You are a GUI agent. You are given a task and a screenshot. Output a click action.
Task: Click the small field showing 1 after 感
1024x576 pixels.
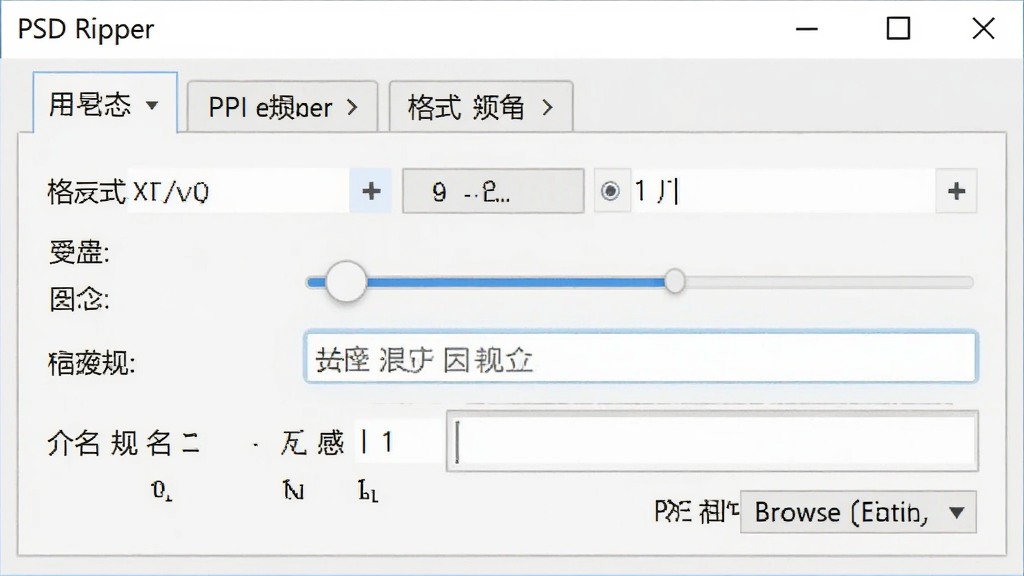tap(400, 442)
